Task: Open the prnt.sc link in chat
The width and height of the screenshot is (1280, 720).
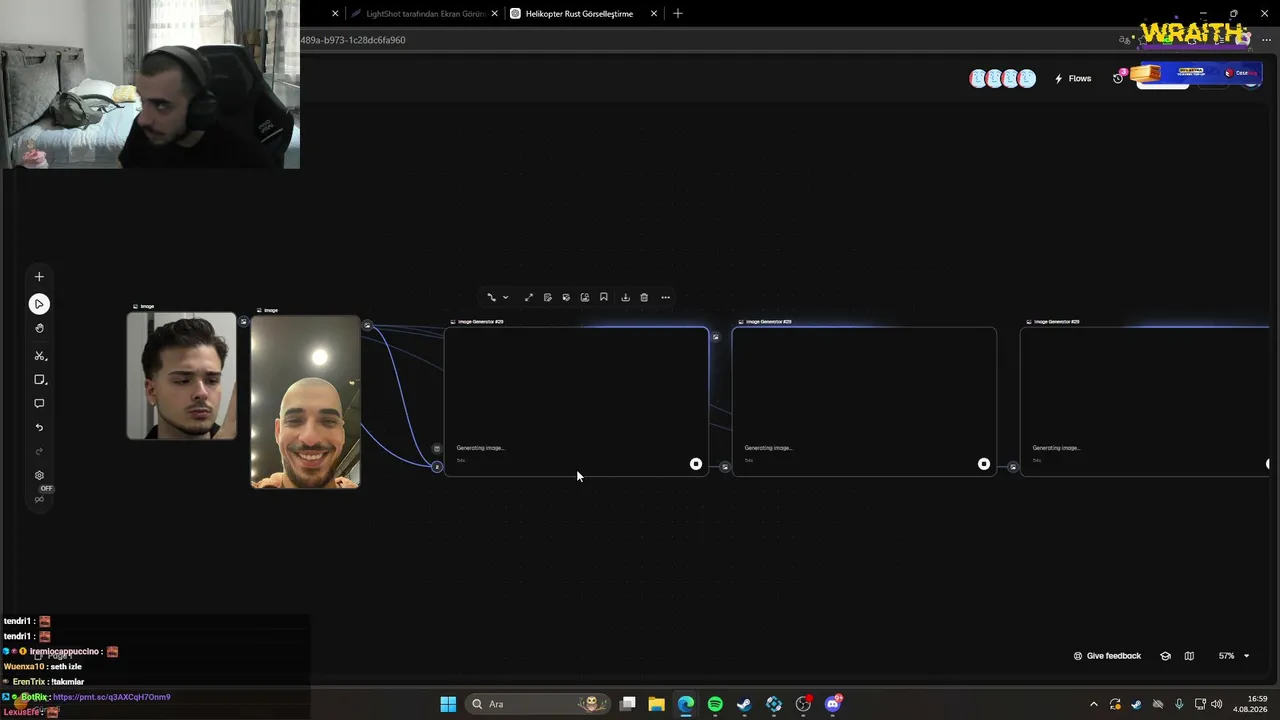Action: pos(111,697)
